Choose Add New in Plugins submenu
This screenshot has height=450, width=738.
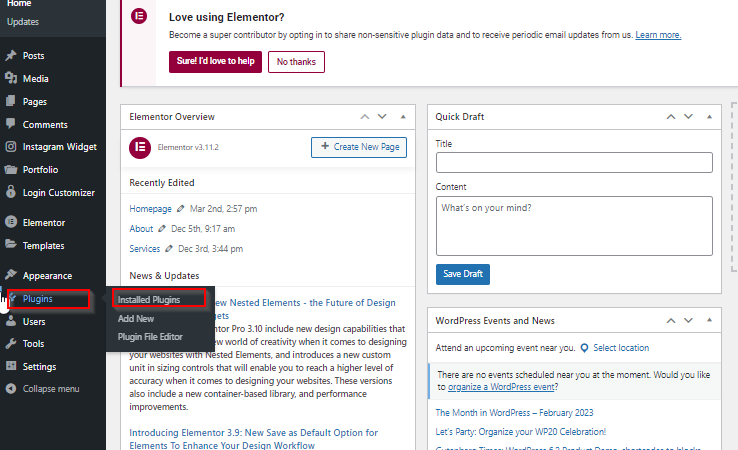(136, 319)
